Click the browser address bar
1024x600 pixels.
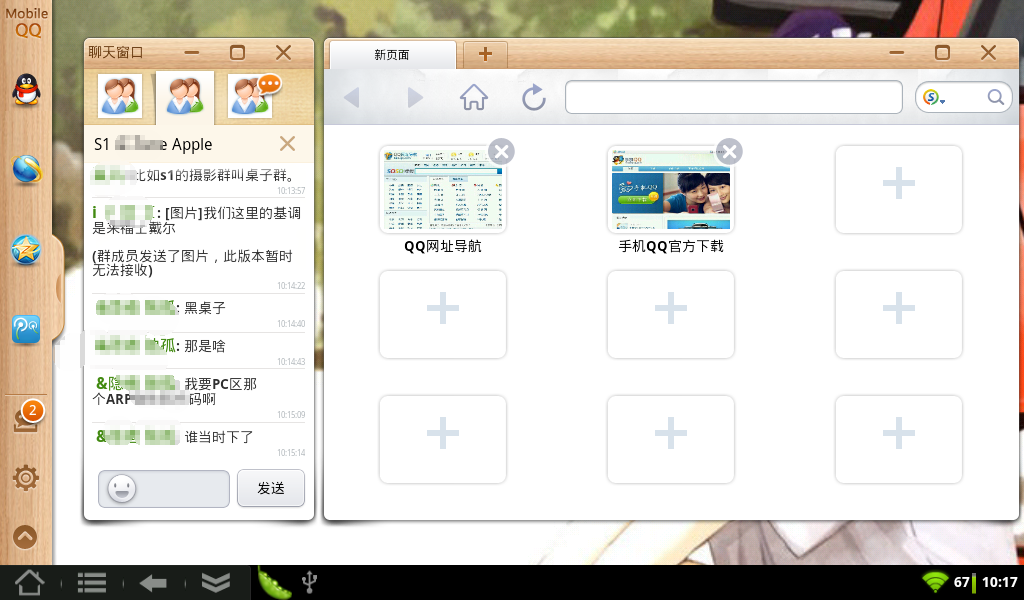tap(734, 97)
